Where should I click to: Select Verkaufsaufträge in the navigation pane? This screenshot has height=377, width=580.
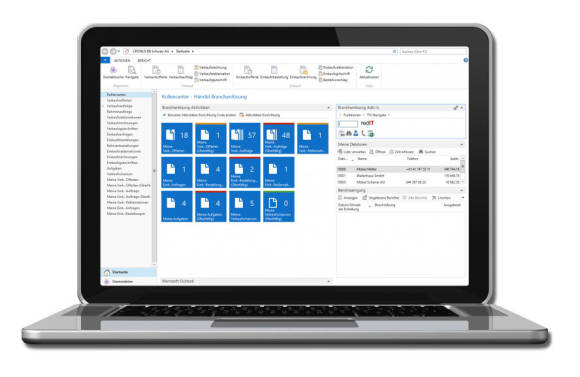pyautogui.click(x=119, y=106)
